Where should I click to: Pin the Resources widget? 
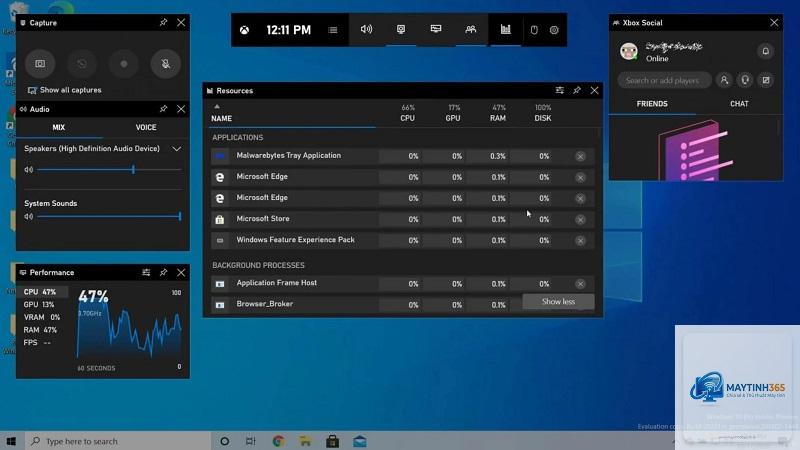[x=577, y=90]
